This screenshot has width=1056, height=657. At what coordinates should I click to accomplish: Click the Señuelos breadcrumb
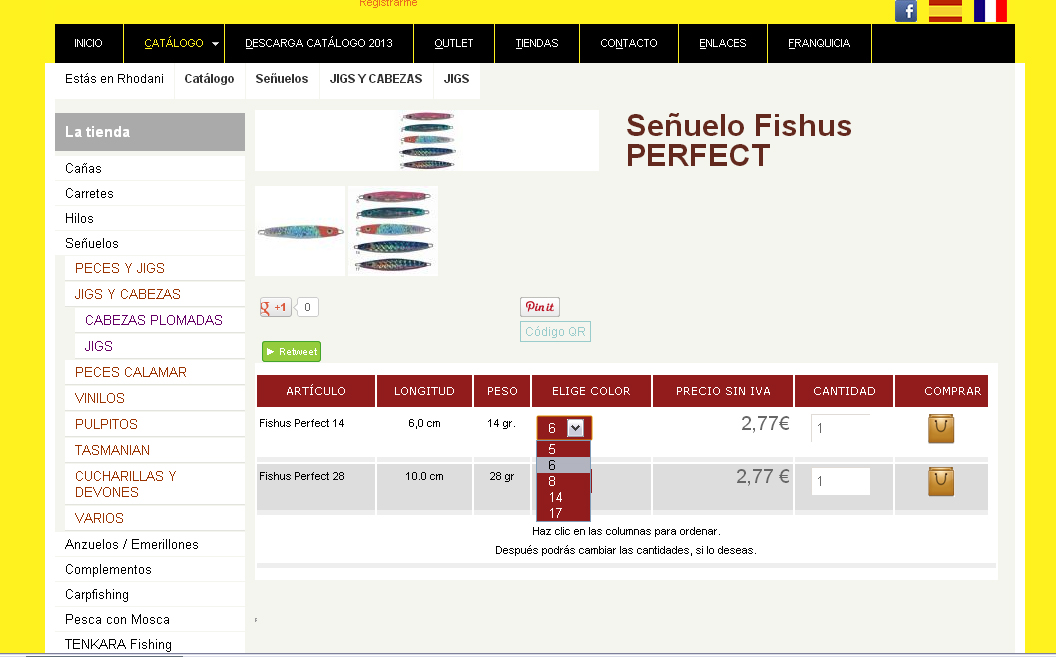point(282,79)
